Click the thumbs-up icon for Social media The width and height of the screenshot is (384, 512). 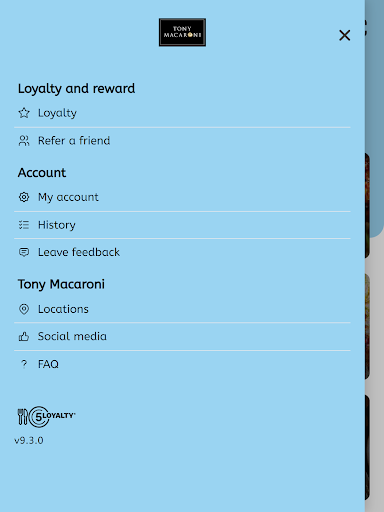(24, 337)
